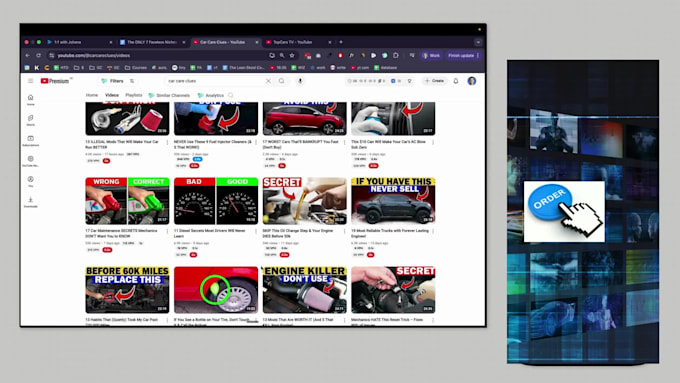Click the browser address bar URL
The width and height of the screenshot is (680, 383).
[x=94, y=56]
